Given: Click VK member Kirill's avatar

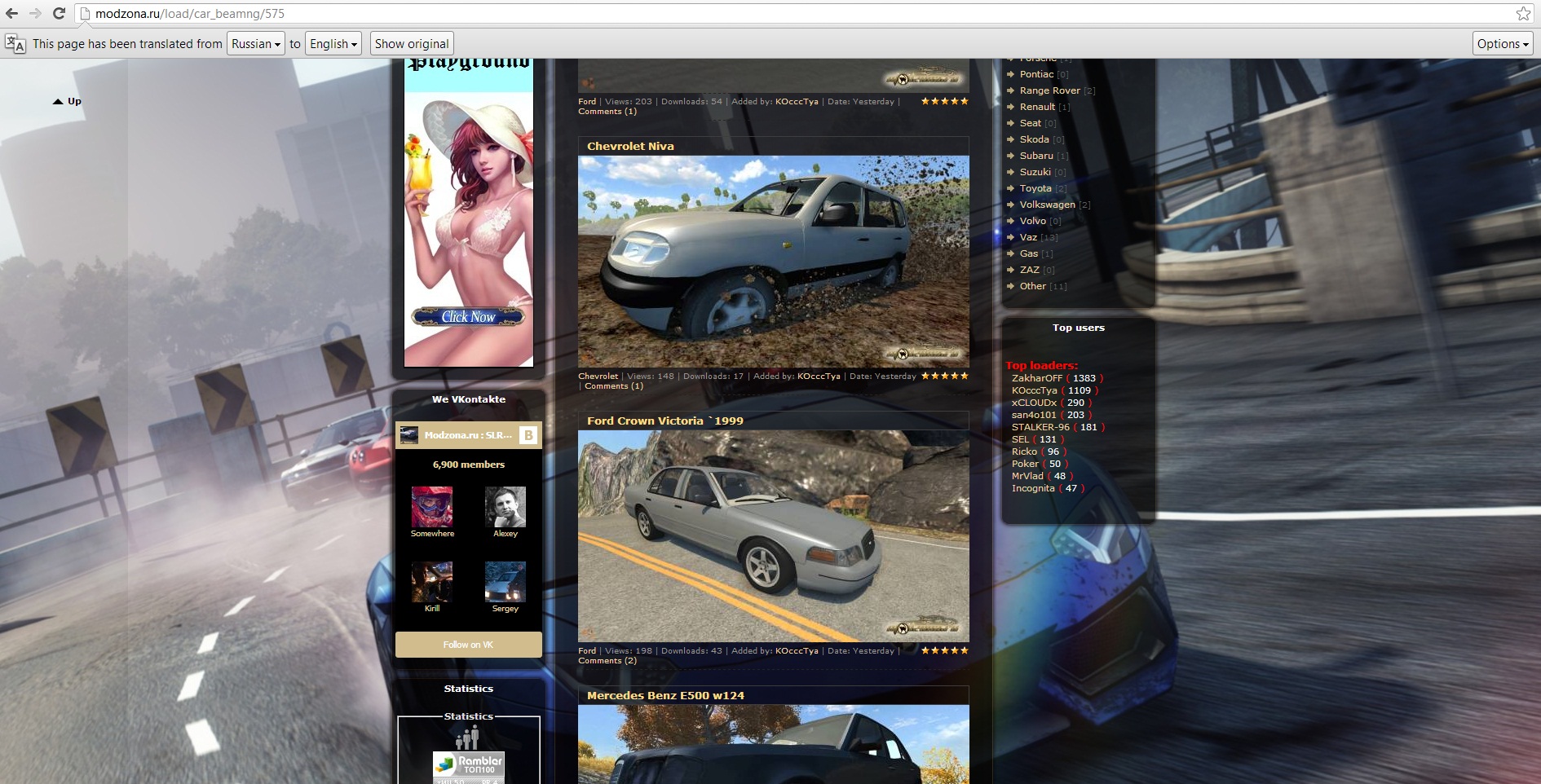Looking at the screenshot, I should tap(432, 582).
